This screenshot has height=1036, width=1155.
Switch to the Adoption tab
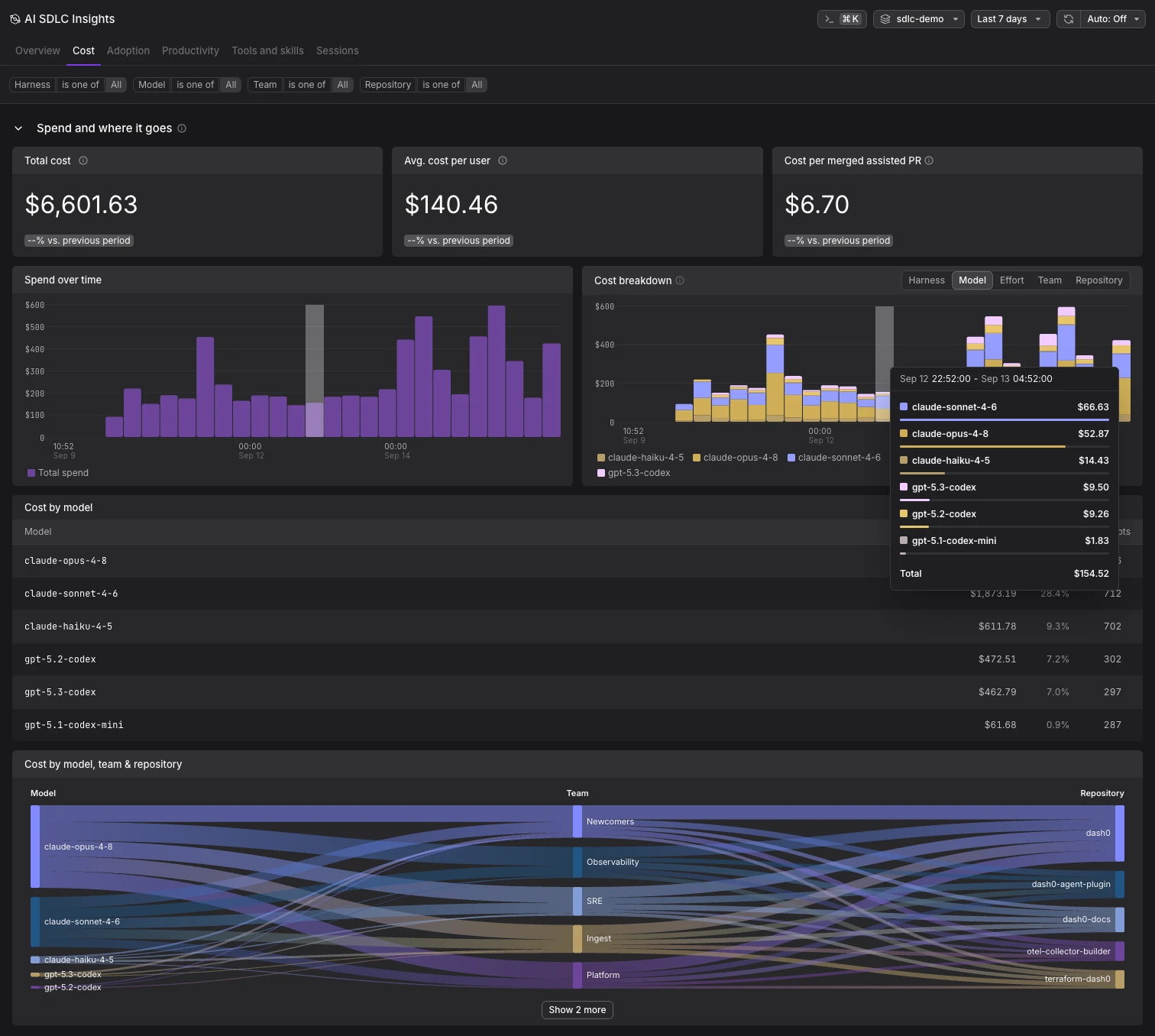pos(128,50)
